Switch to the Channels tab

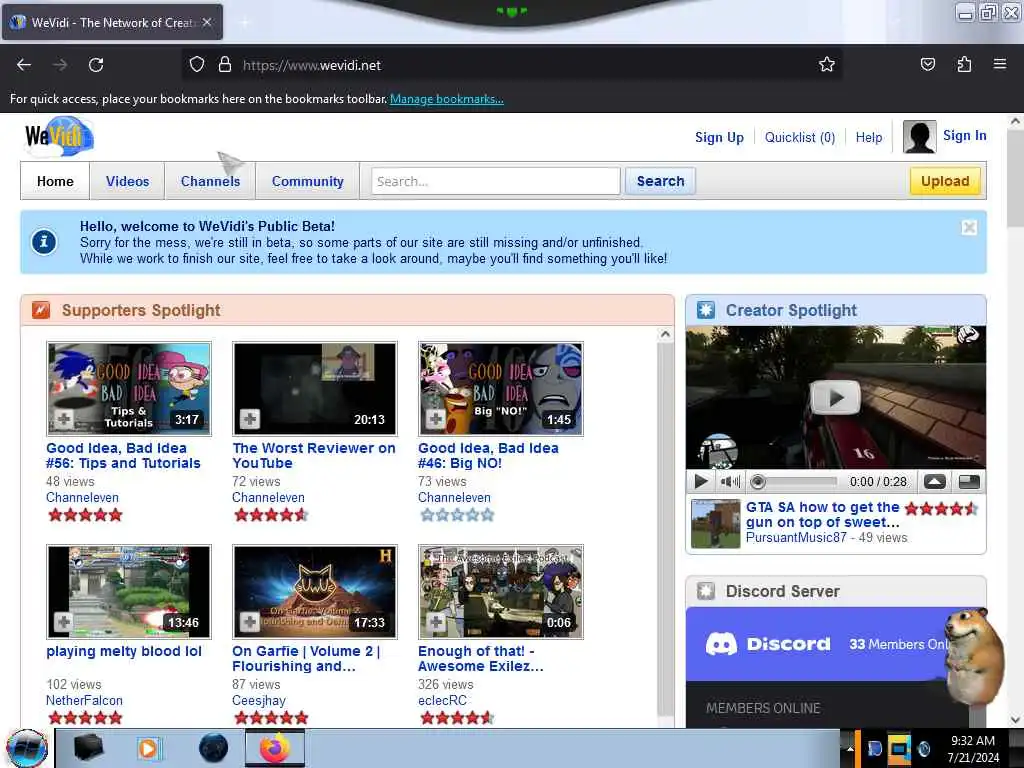coord(210,181)
